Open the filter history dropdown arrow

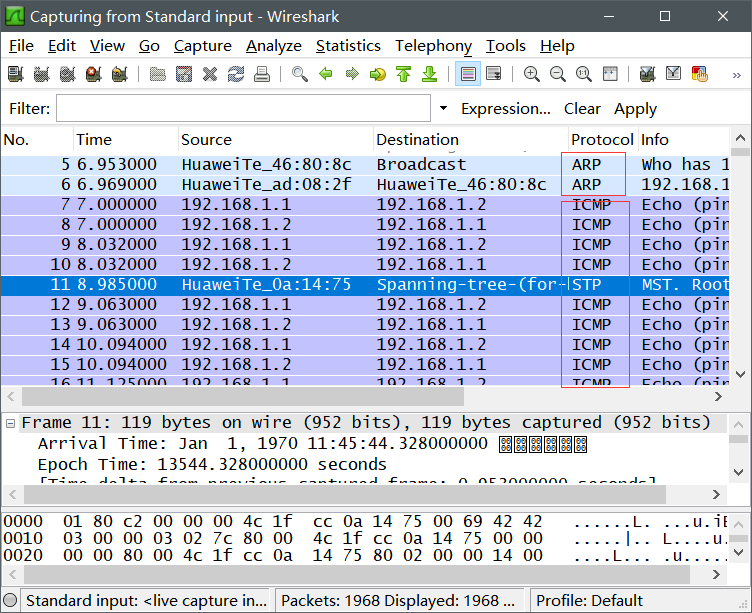444,108
